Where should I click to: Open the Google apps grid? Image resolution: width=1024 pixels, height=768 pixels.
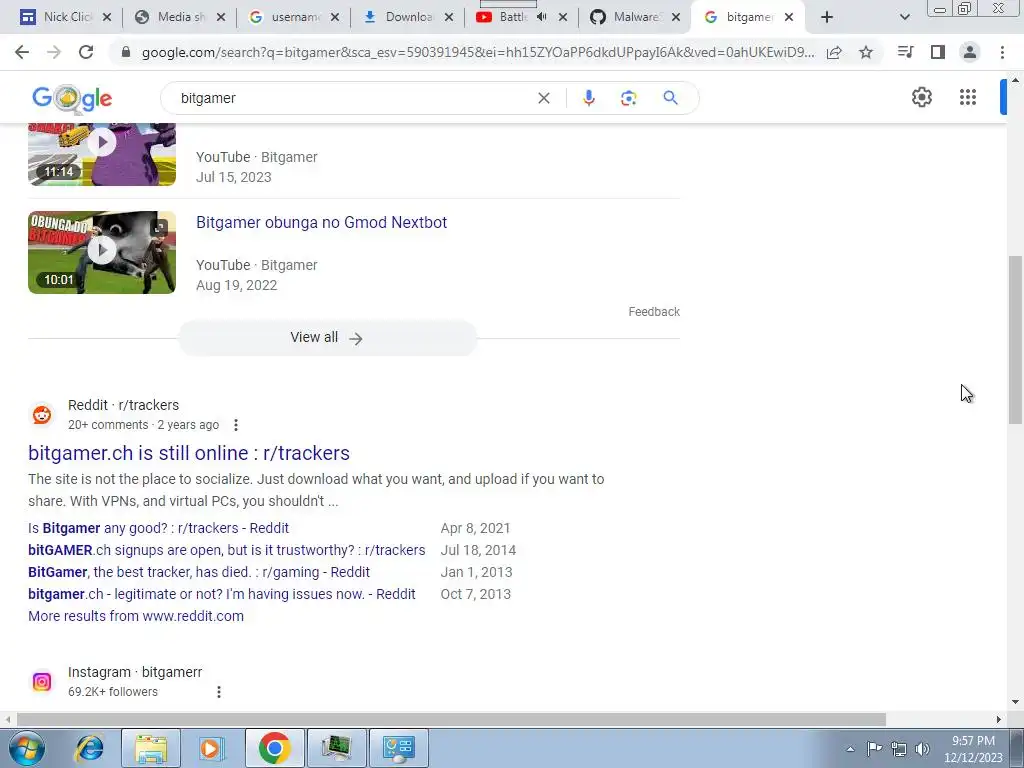tap(968, 97)
